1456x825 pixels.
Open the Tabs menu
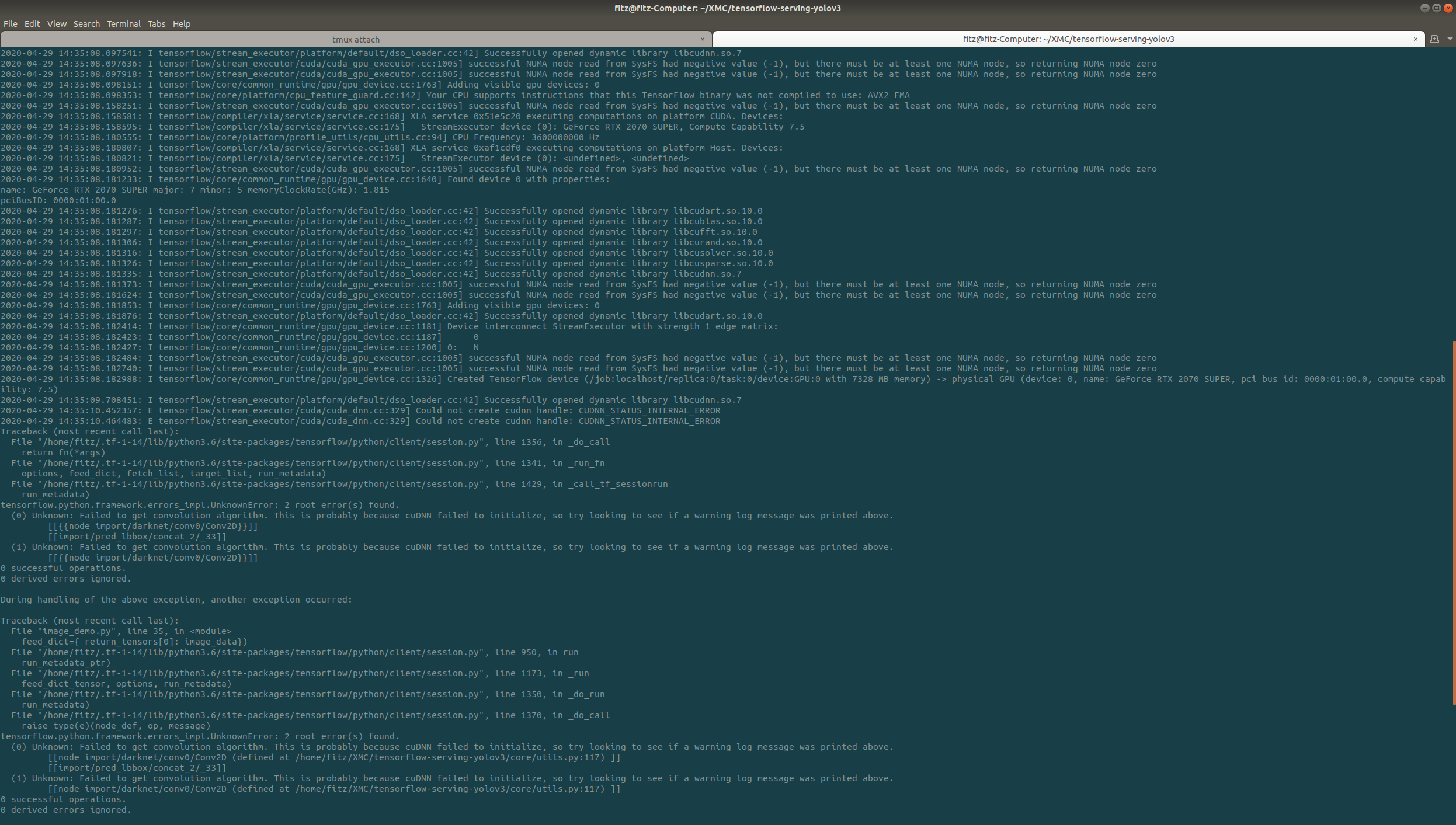(156, 24)
